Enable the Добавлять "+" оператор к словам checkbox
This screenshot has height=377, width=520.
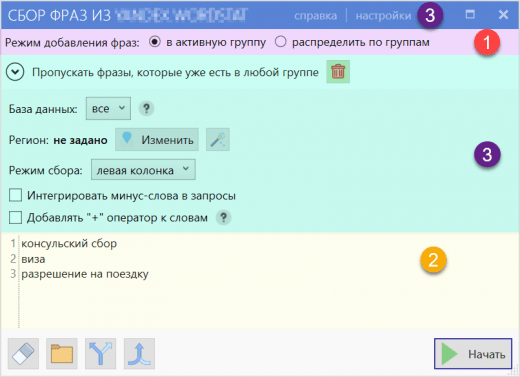pos(15,217)
